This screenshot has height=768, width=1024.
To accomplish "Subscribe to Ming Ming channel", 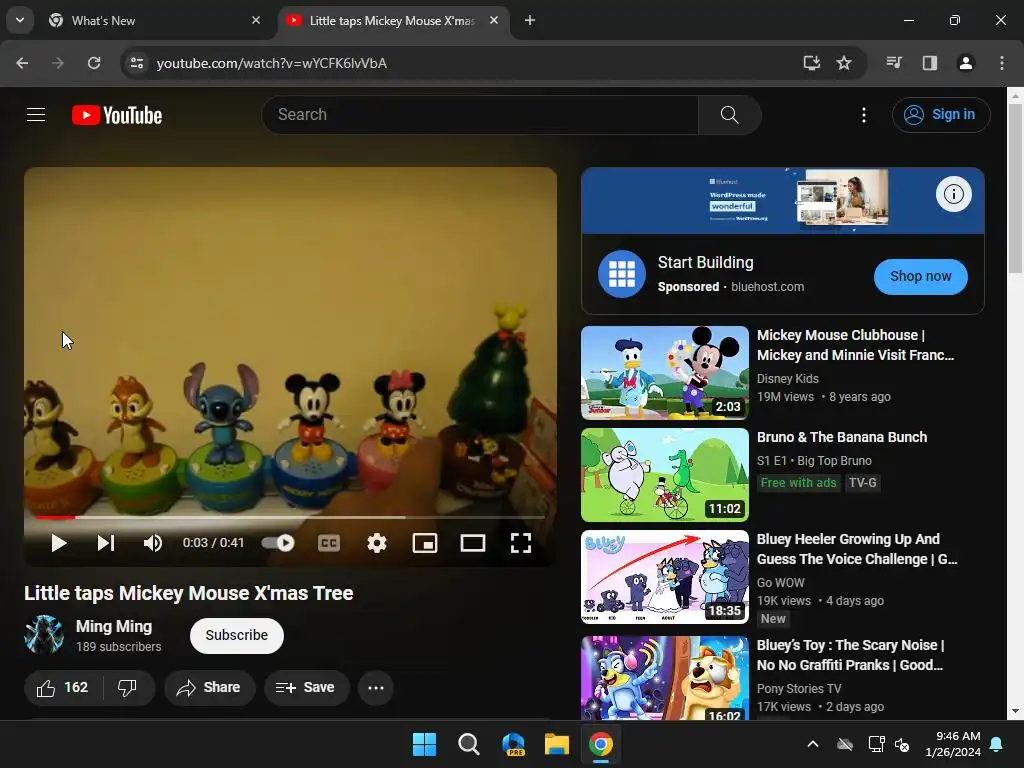I will (x=236, y=635).
